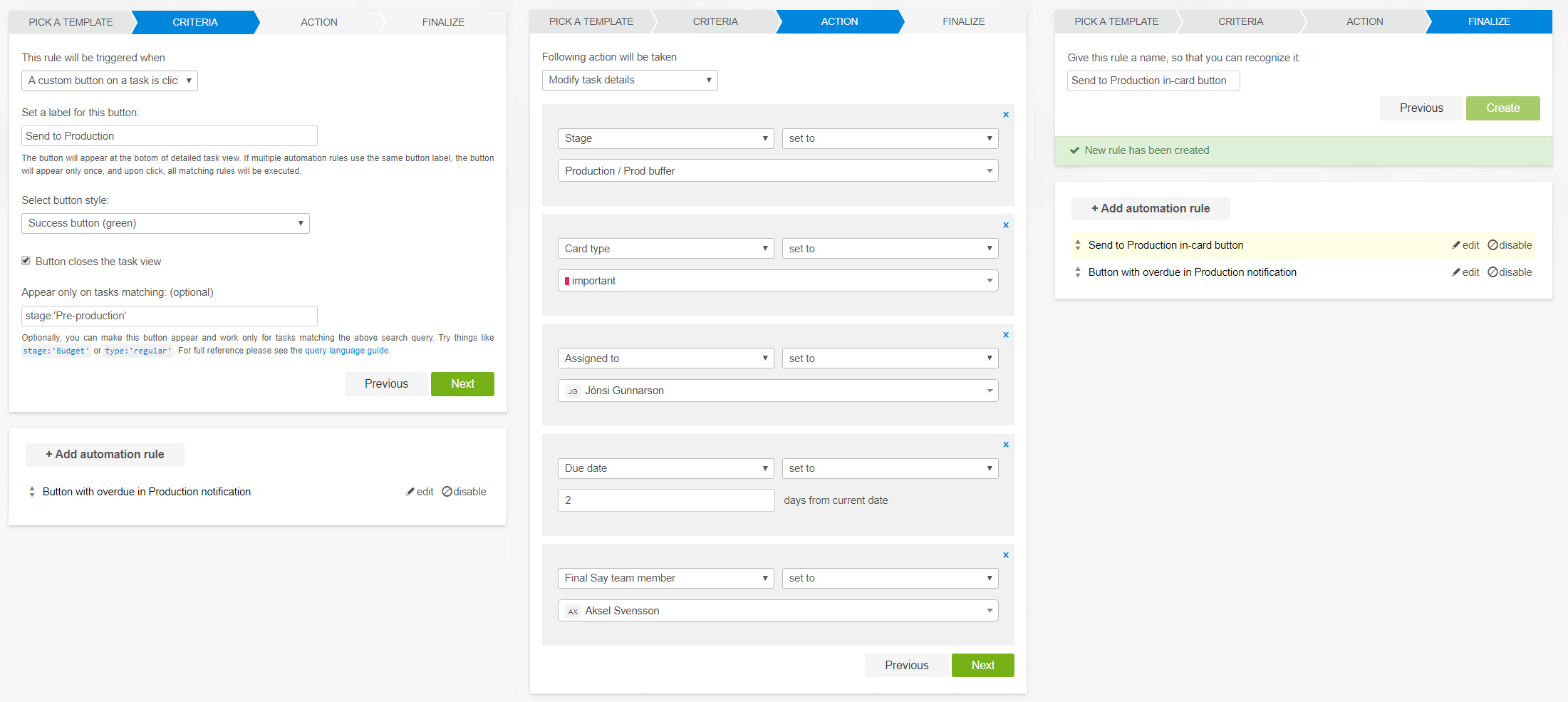Screen dimensions: 1568x702
Task: Toggle Button closes the task view checkbox
Action: coord(26,261)
